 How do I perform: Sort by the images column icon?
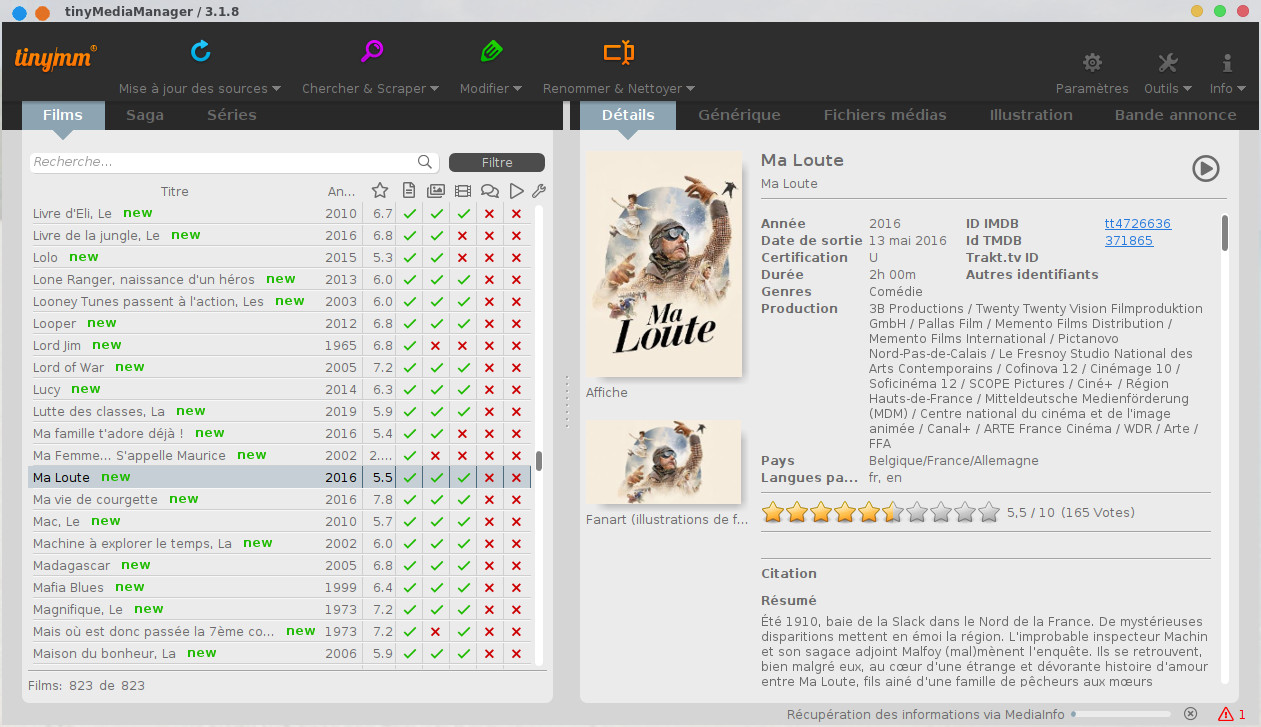[x=436, y=191]
